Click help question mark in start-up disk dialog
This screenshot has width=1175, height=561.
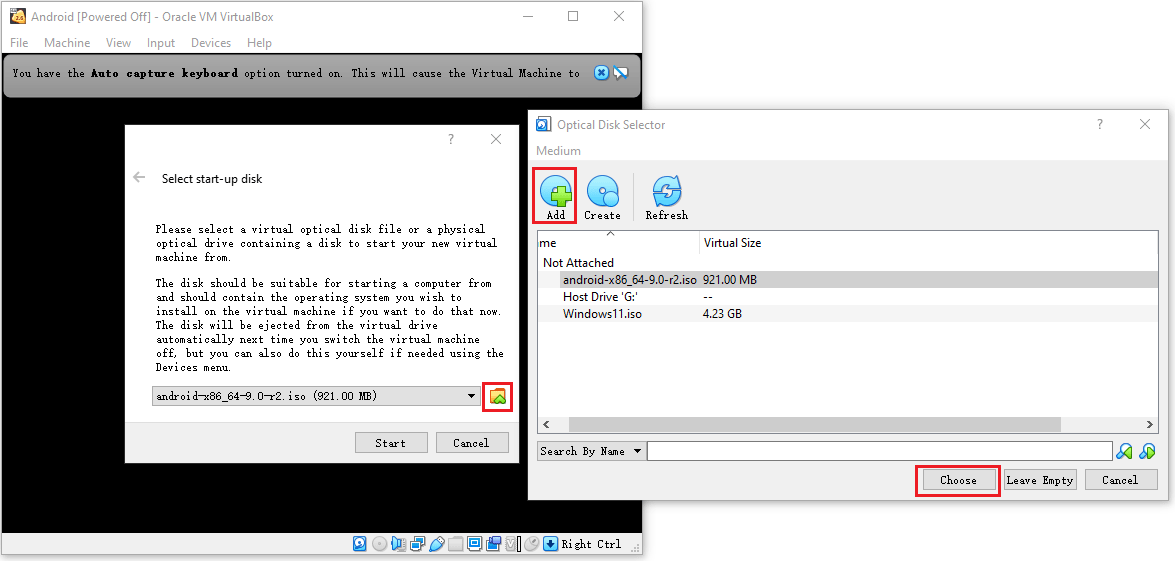[451, 139]
